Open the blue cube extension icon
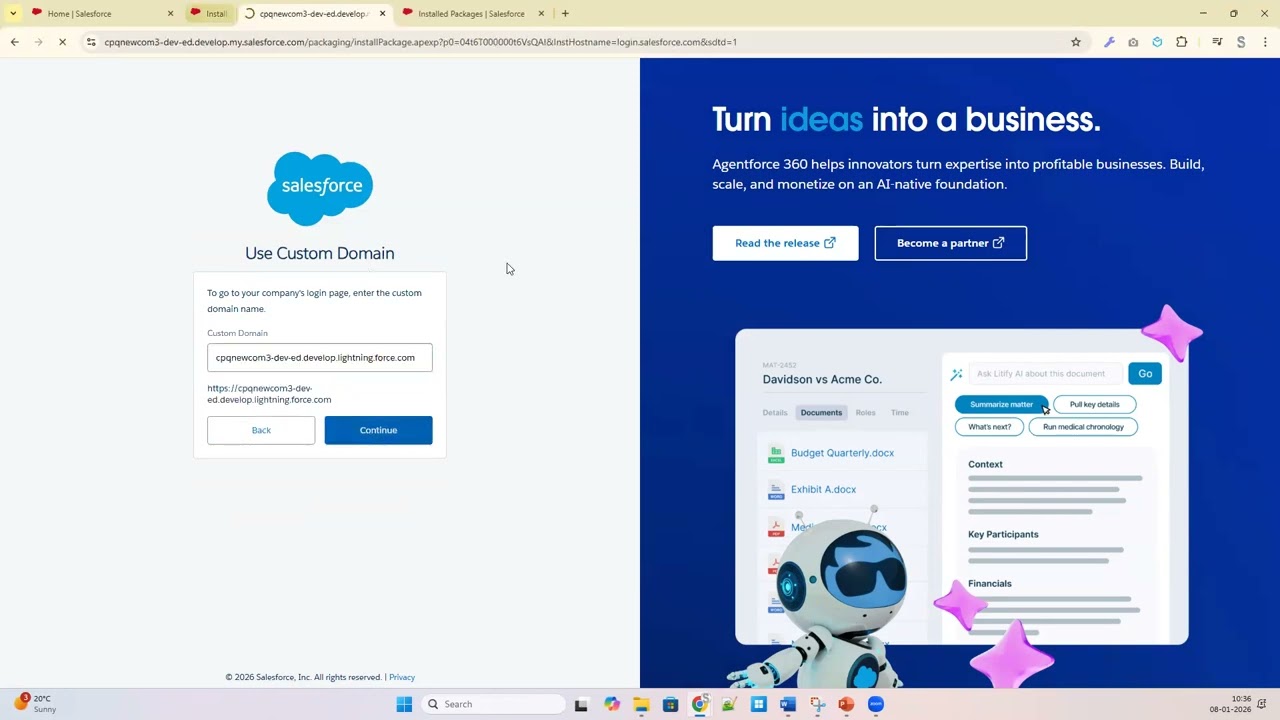Viewport: 1280px width, 720px height. (x=1157, y=42)
